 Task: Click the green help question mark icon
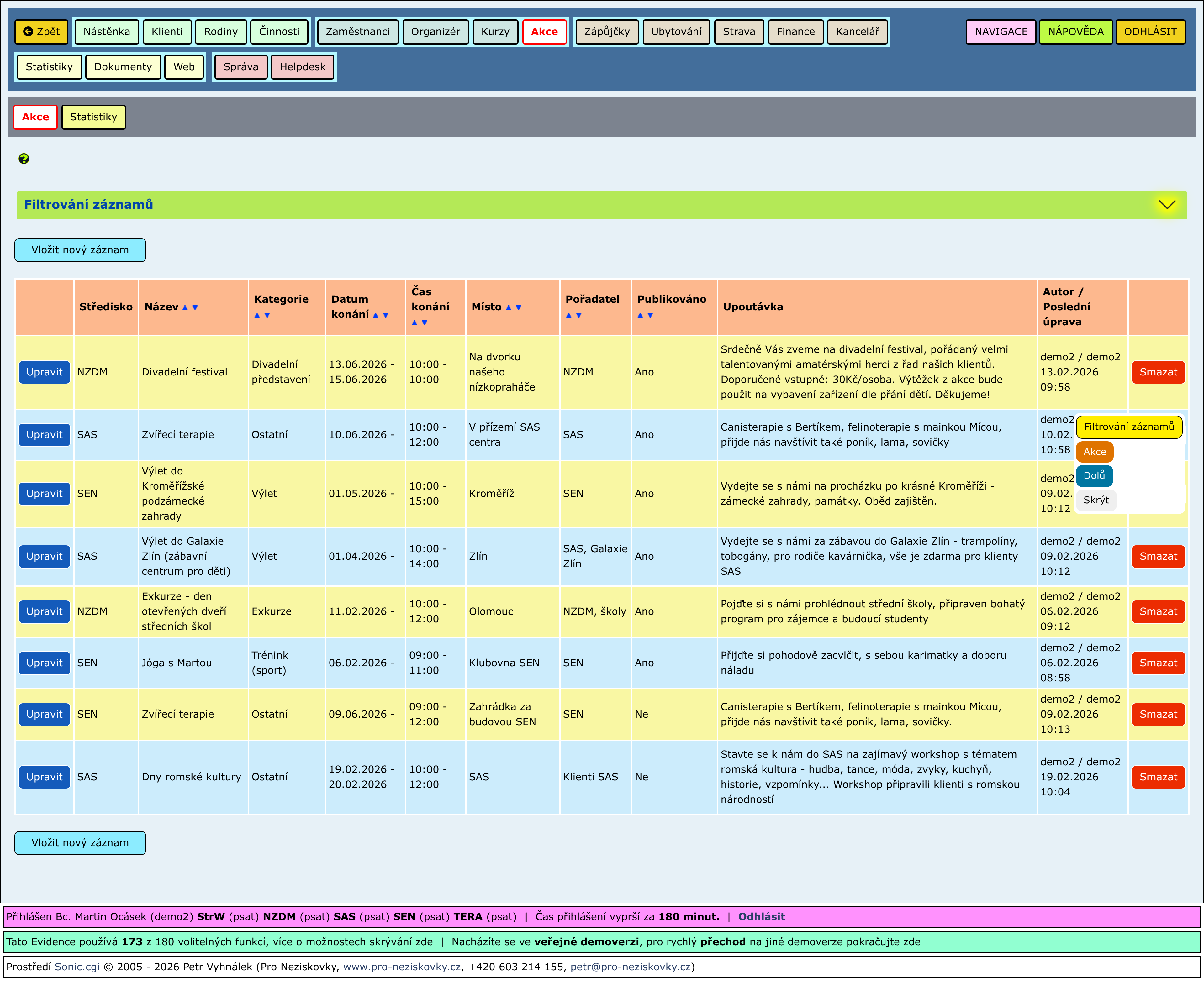coord(24,159)
